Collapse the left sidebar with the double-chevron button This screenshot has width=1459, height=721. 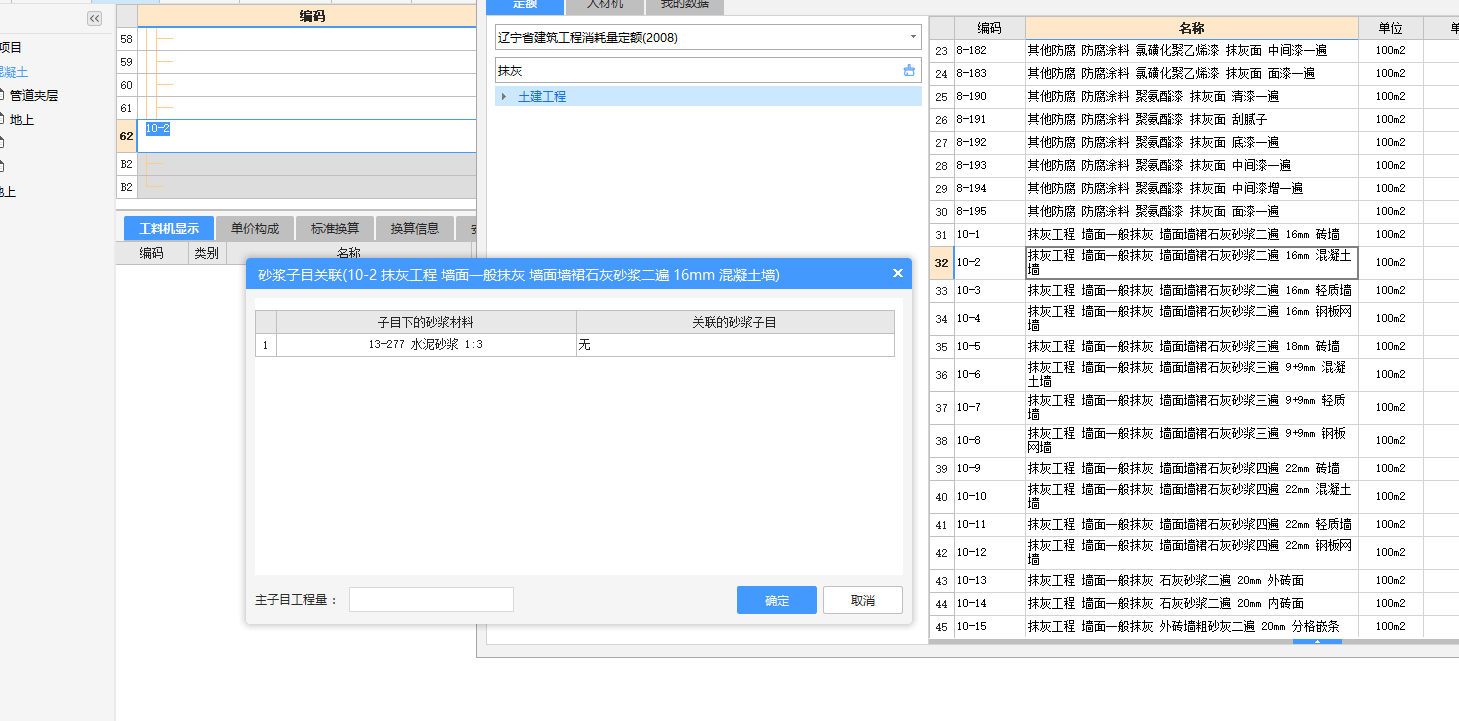tap(95, 19)
